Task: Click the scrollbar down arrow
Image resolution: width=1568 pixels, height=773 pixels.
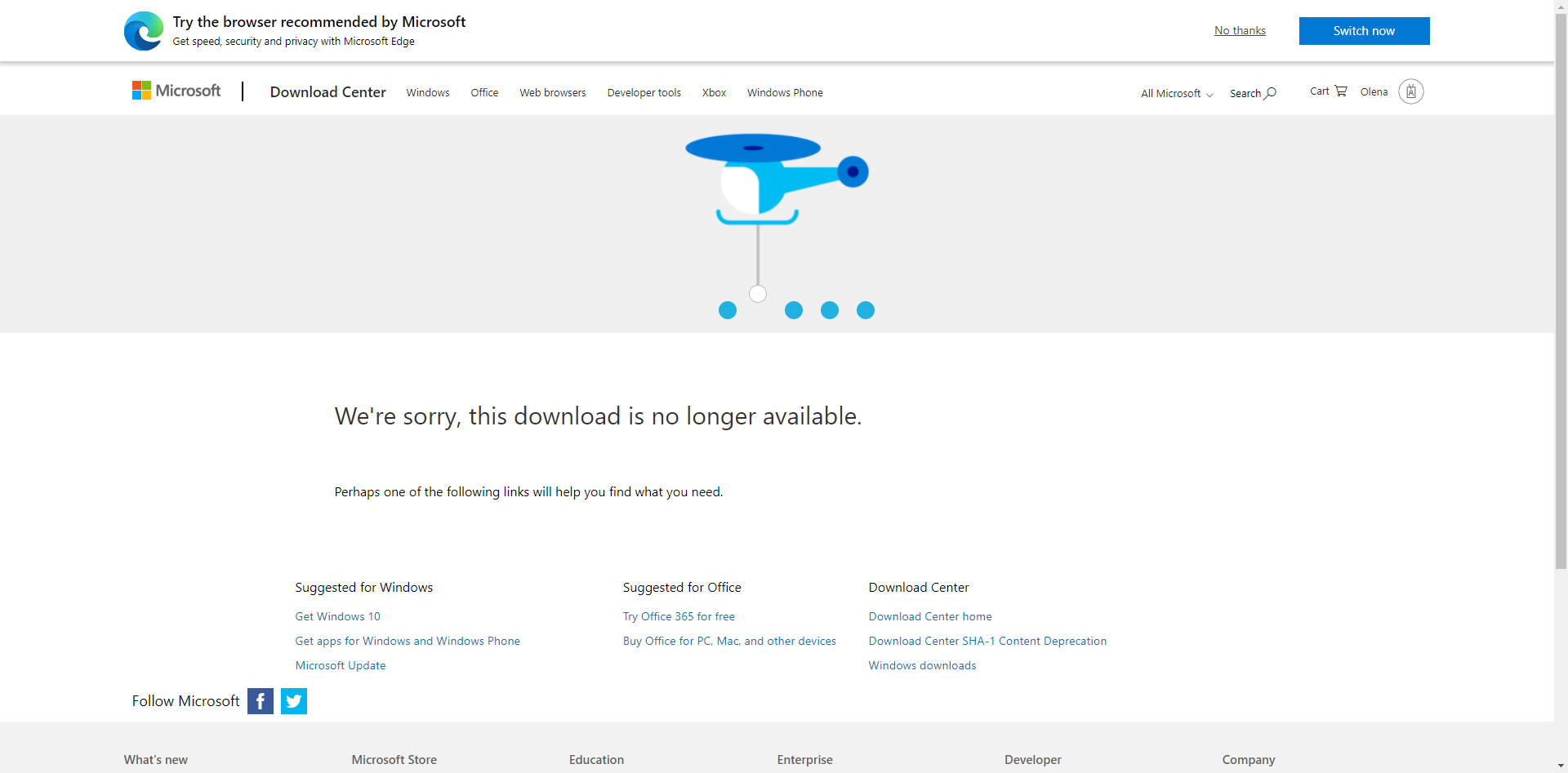Action: pos(1561,766)
